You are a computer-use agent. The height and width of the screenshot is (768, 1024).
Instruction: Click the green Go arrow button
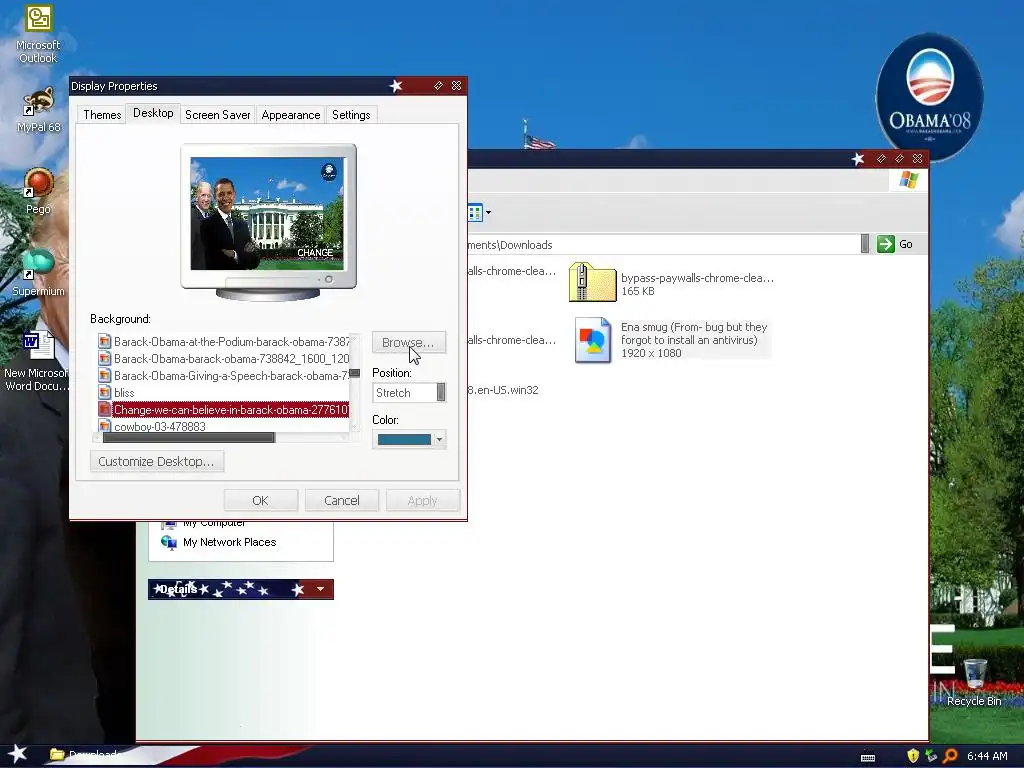point(886,244)
